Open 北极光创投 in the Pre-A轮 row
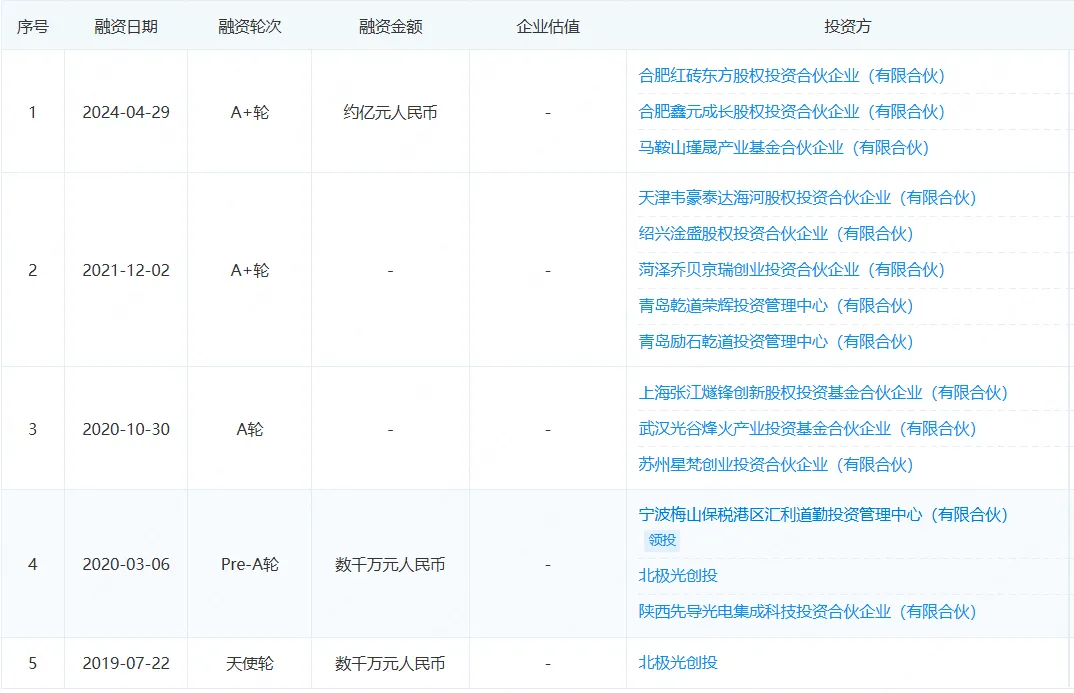 click(x=678, y=575)
